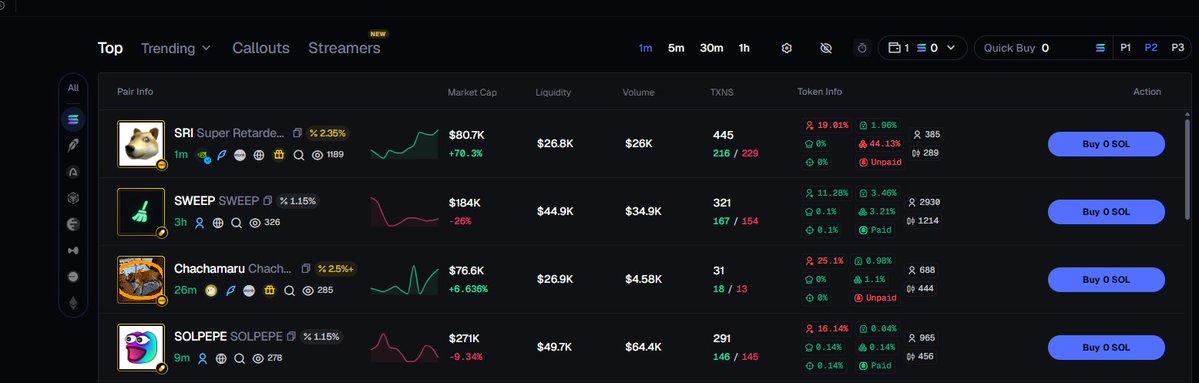Search SOLPEPE with magnifier icon
This screenshot has height=383, width=1199.
coord(239,358)
